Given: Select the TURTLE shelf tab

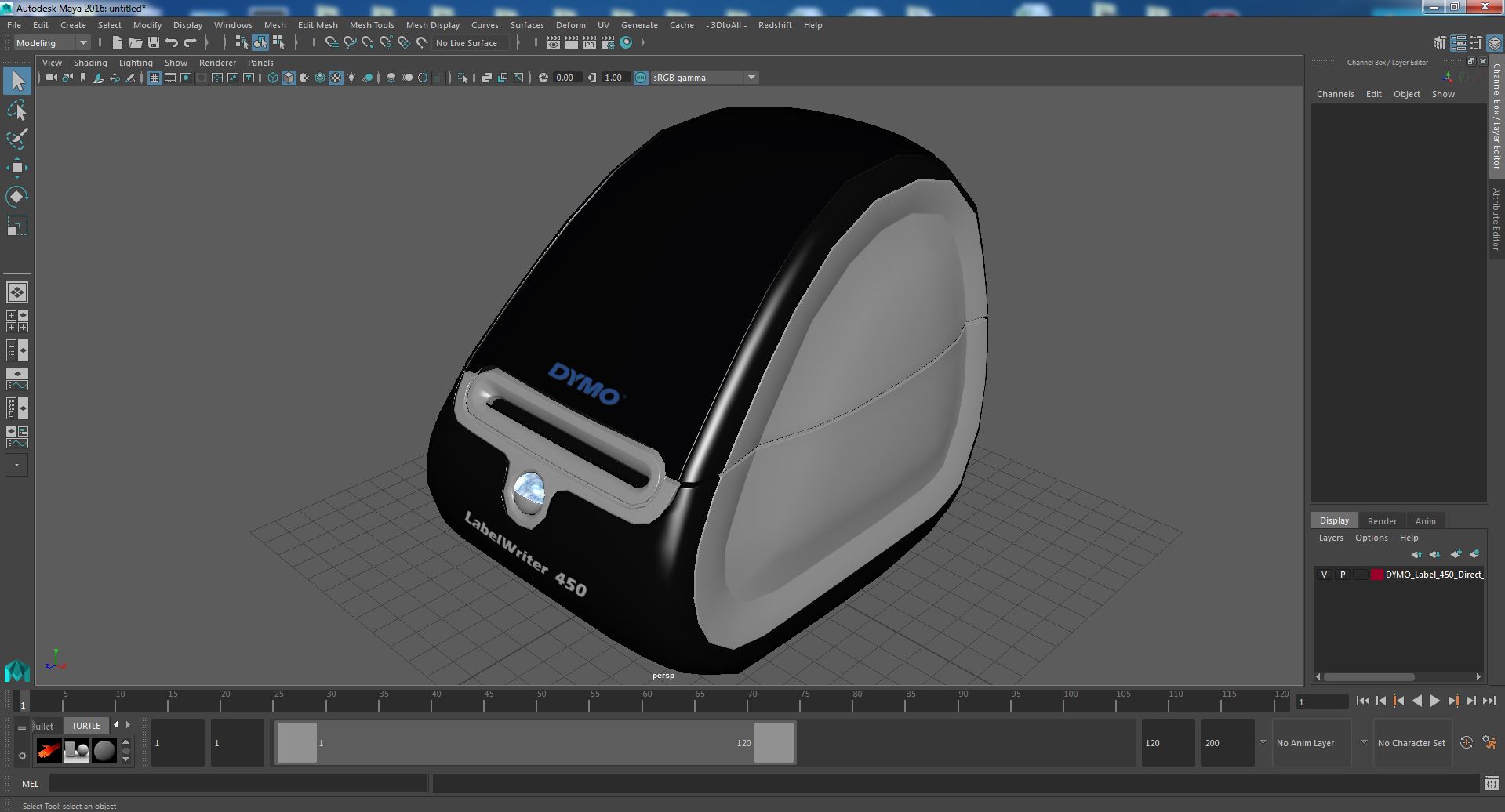Looking at the screenshot, I should (x=86, y=726).
